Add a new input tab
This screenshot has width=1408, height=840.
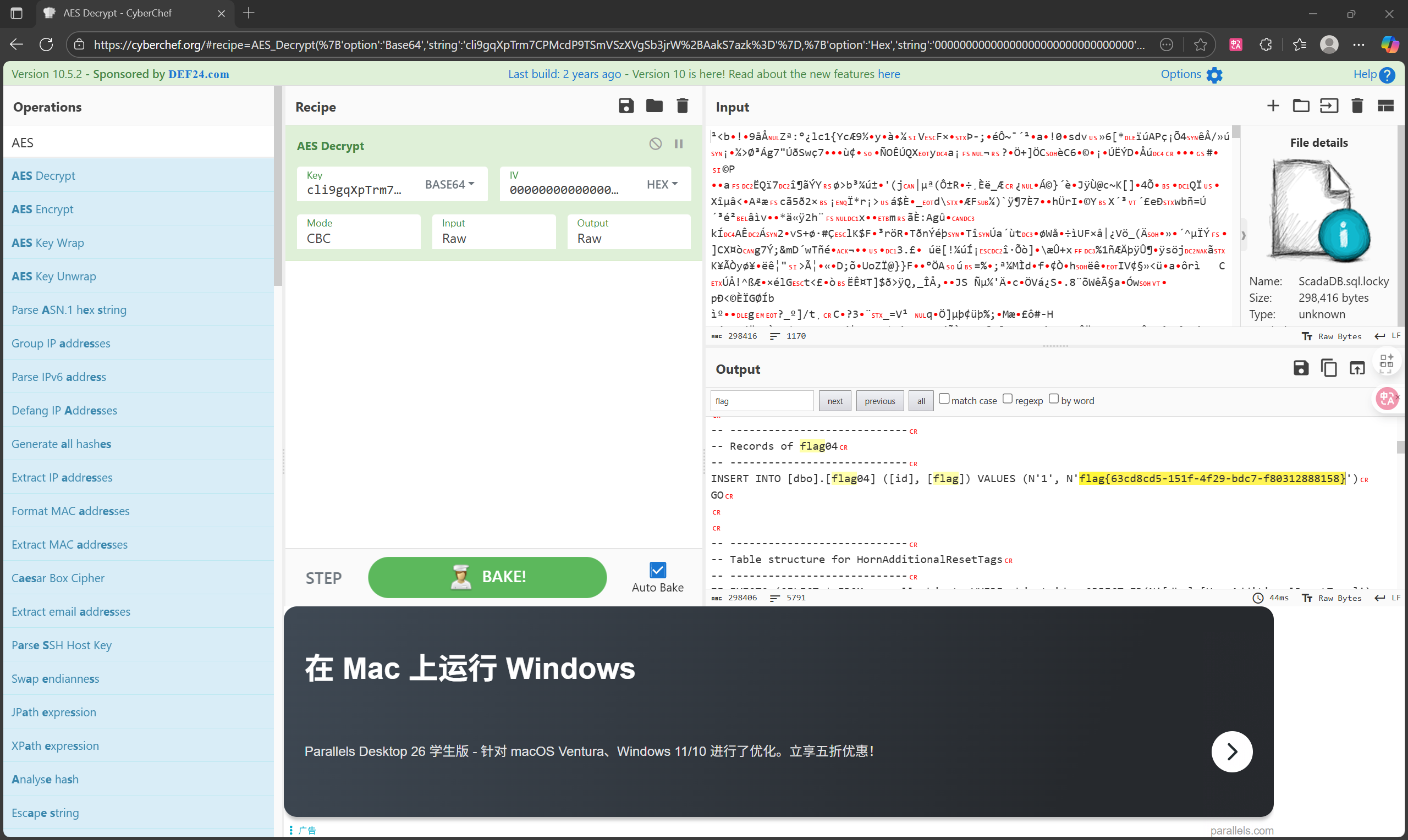[1273, 106]
